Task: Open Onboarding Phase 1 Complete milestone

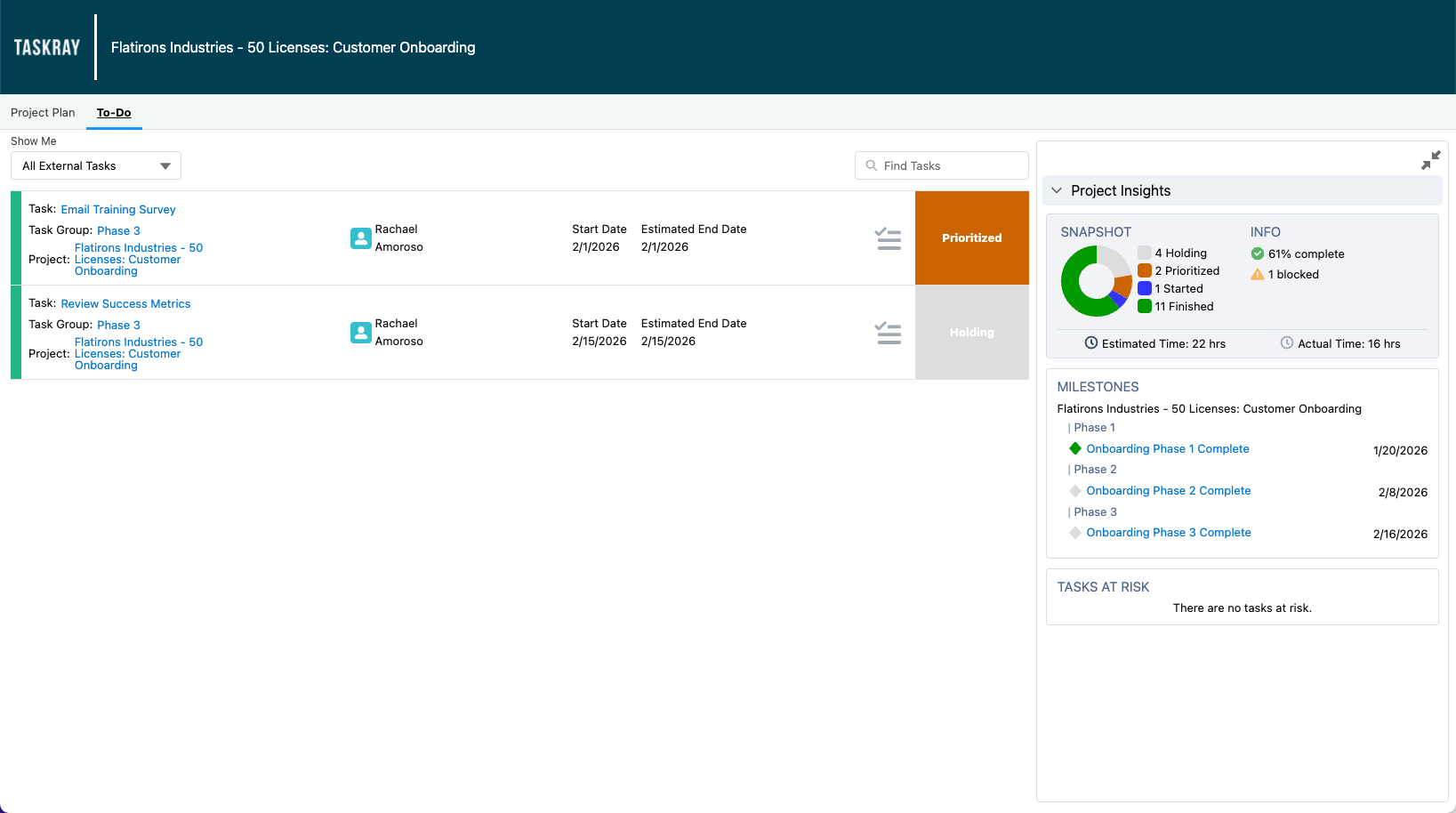Action: [x=1168, y=449]
